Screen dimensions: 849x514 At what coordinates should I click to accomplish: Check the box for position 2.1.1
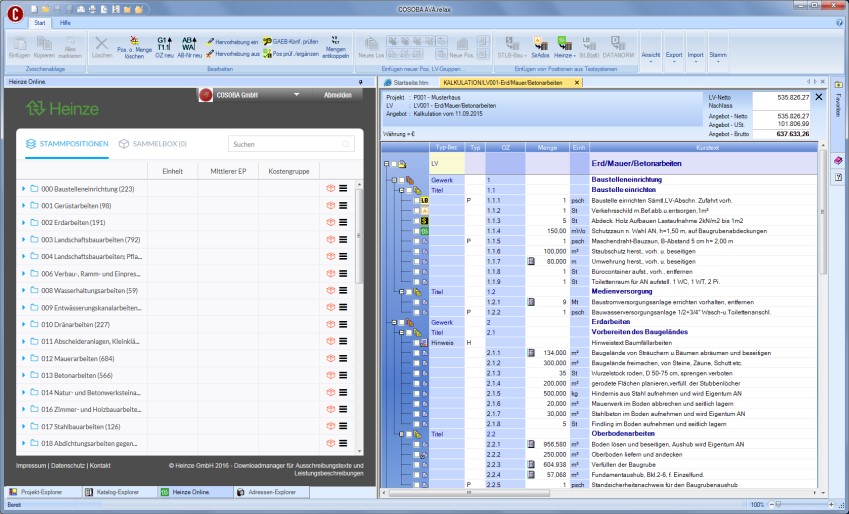[x=416, y=352]
